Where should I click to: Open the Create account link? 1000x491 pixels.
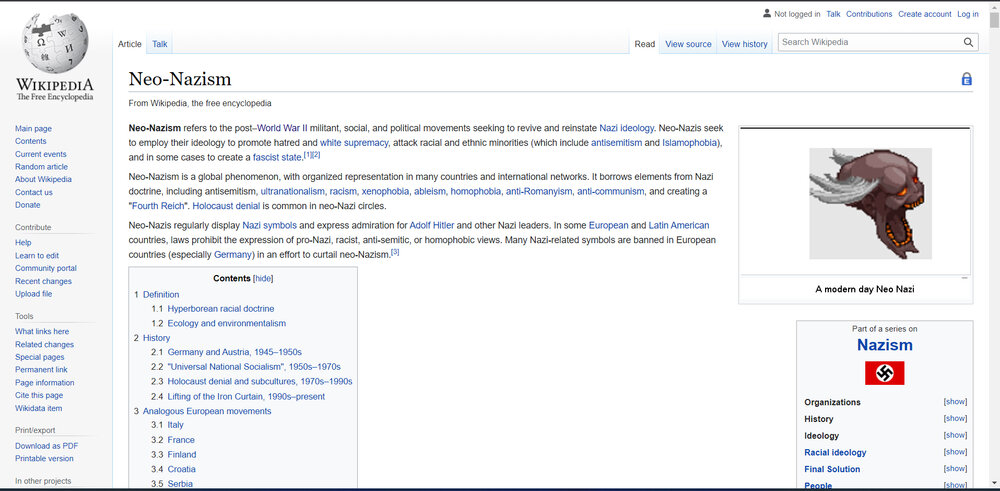tap(924, 14)
